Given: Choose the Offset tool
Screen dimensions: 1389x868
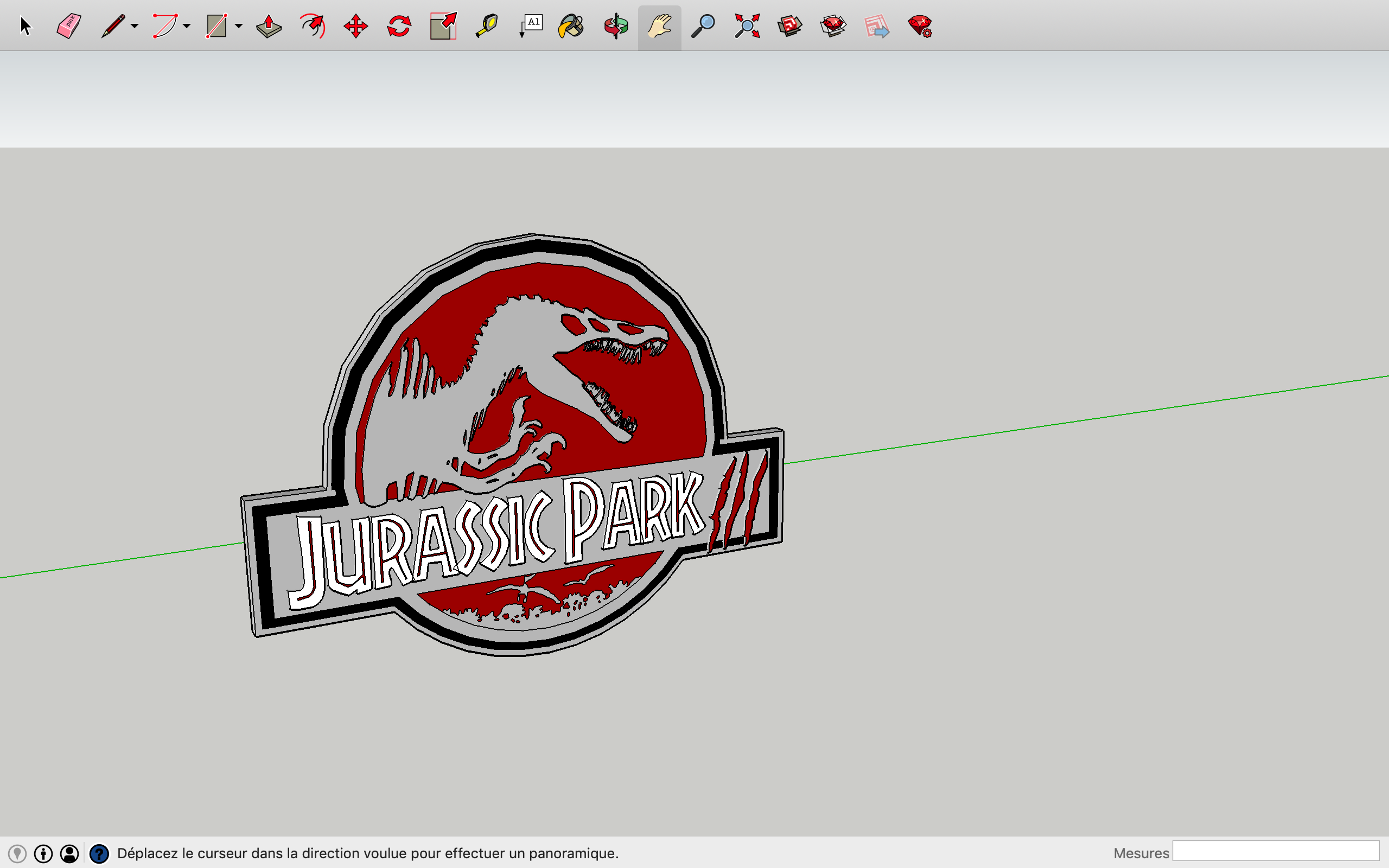Looking at the screenshot, I should [x=312, y=27].
